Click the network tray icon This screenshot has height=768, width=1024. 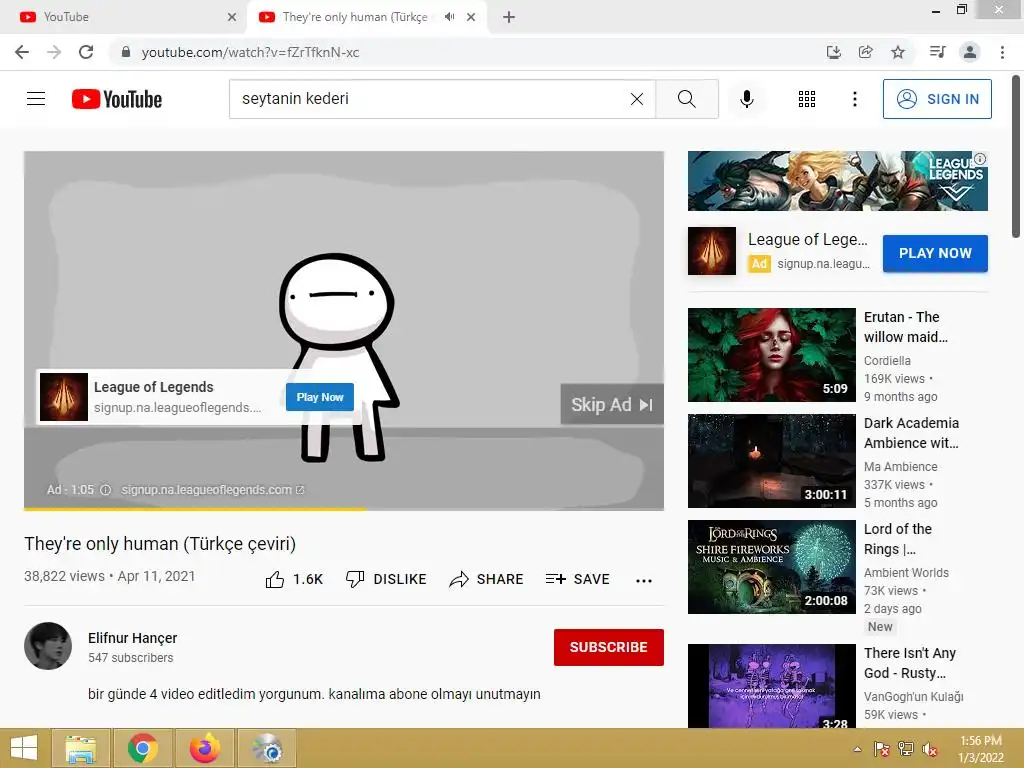pyautogui.click(x=906, y=749)
